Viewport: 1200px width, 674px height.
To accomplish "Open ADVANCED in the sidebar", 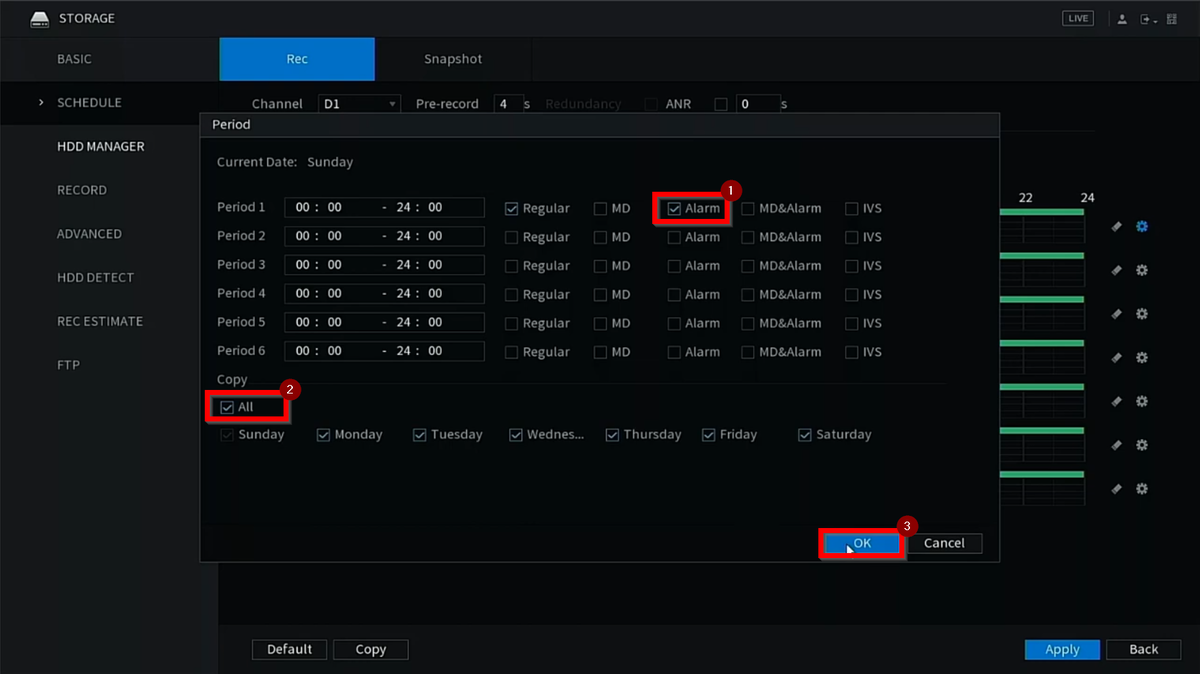I will pyautogui.click(x=89, y=234).
